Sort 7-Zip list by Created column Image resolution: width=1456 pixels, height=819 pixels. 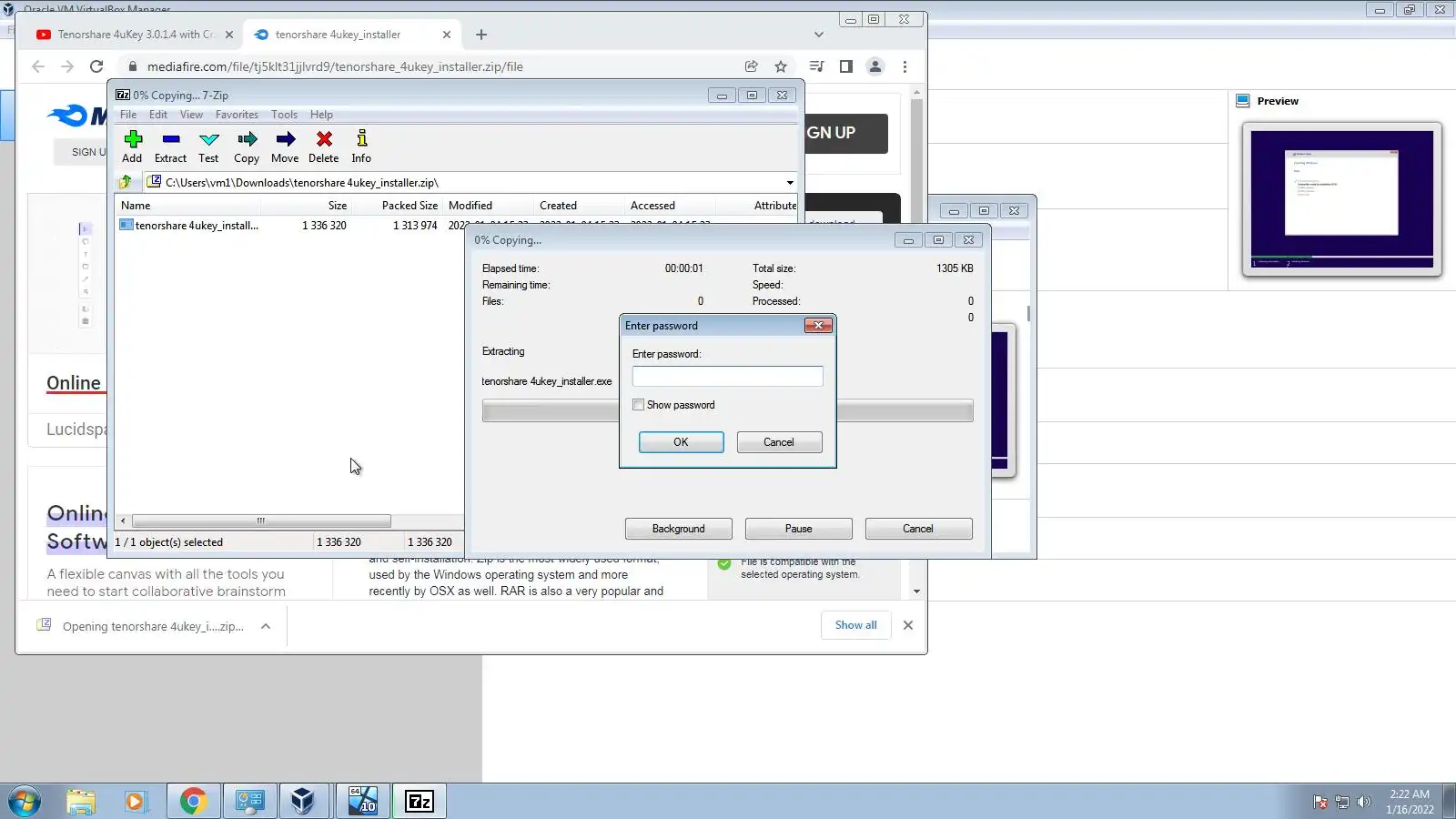[579, 206]
